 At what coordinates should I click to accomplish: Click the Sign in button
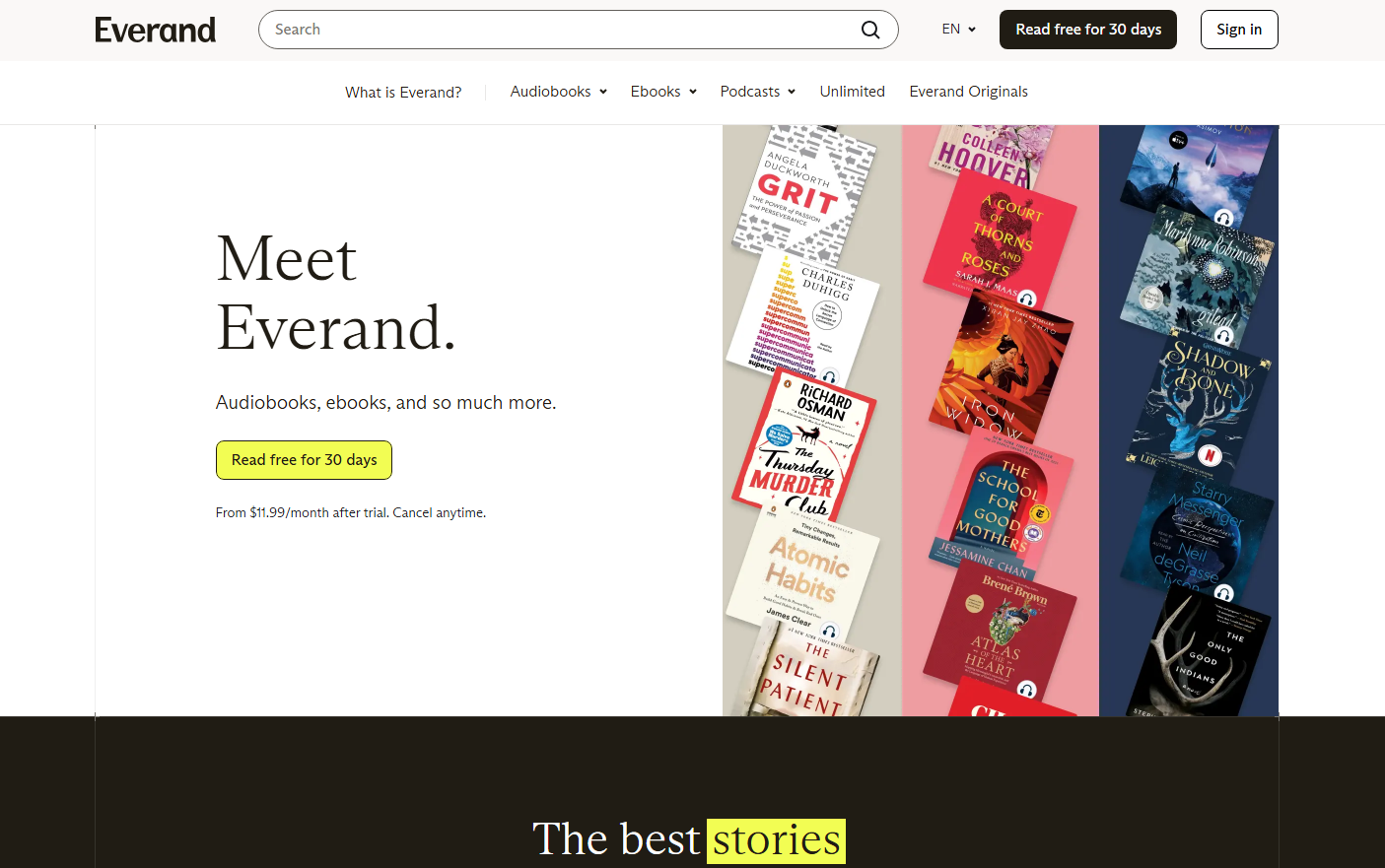(x=1239, y=30)
